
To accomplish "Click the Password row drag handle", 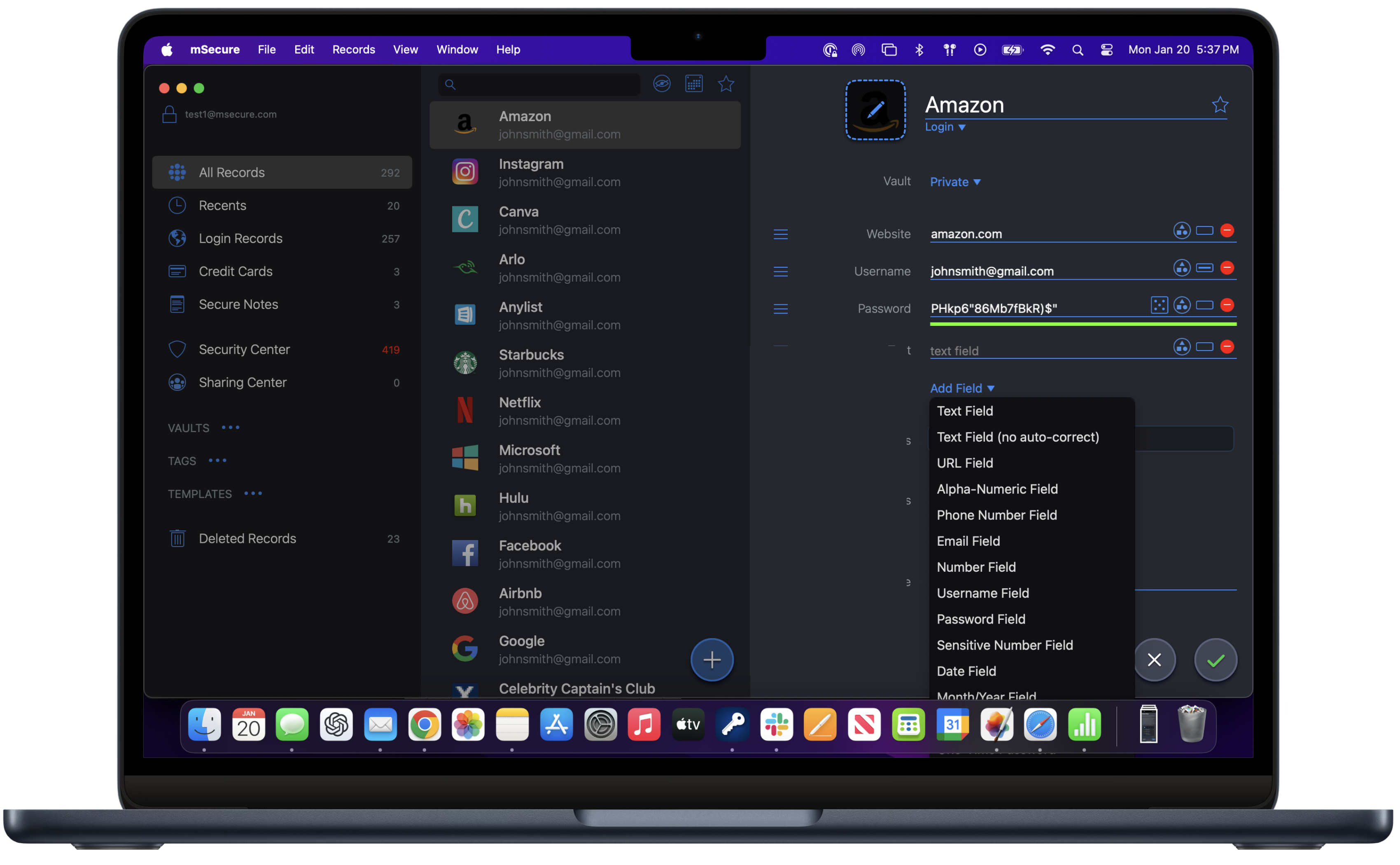I will (781, 309).
